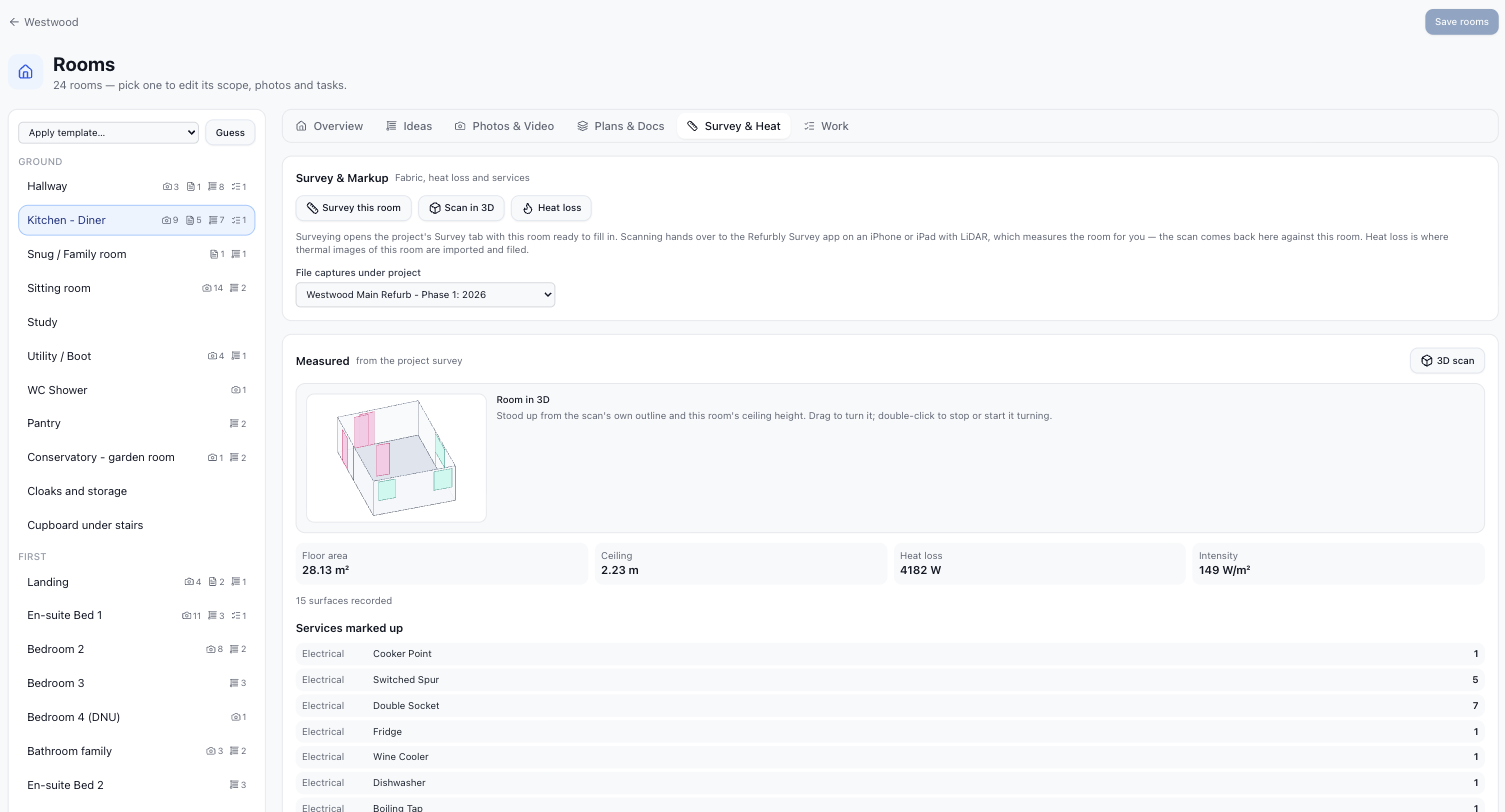1505x812 pixels.
Task: Click the photo count icon on Sitting room
Action: [x=207, y=288]
